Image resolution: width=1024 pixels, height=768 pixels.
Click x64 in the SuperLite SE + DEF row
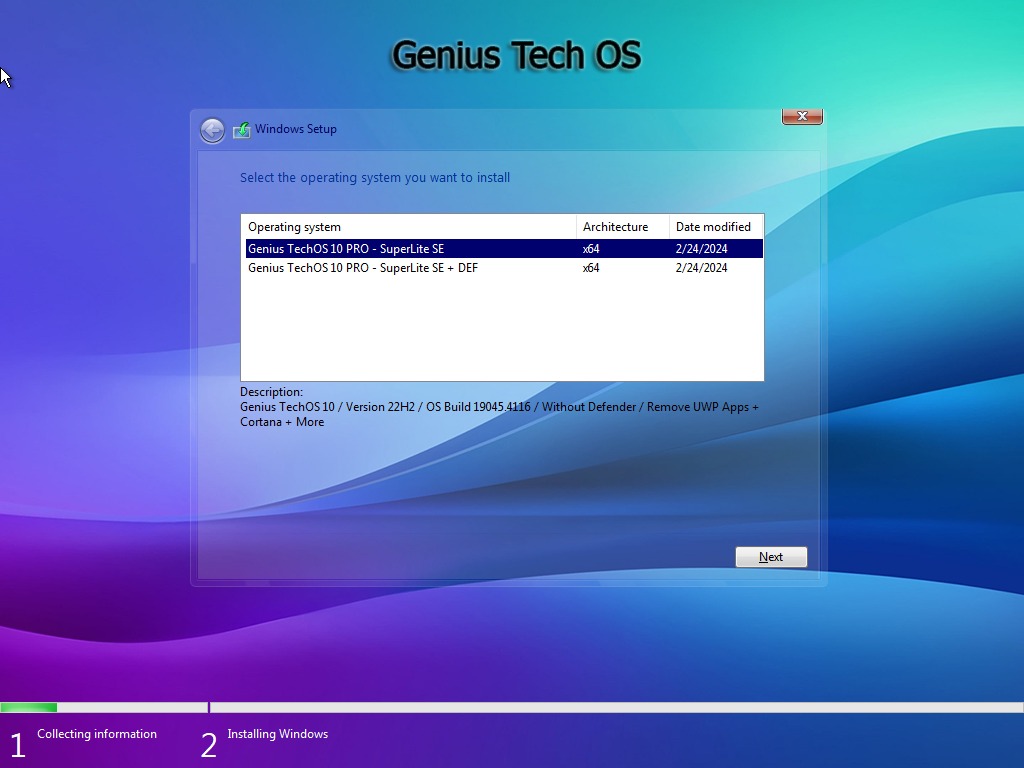591,268
